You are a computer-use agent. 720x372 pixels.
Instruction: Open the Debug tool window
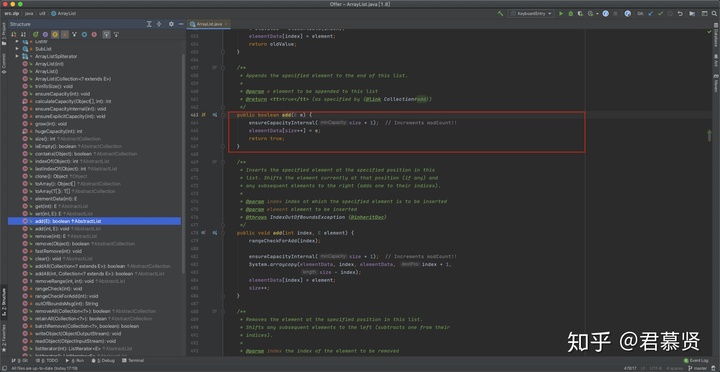point(104,361)
